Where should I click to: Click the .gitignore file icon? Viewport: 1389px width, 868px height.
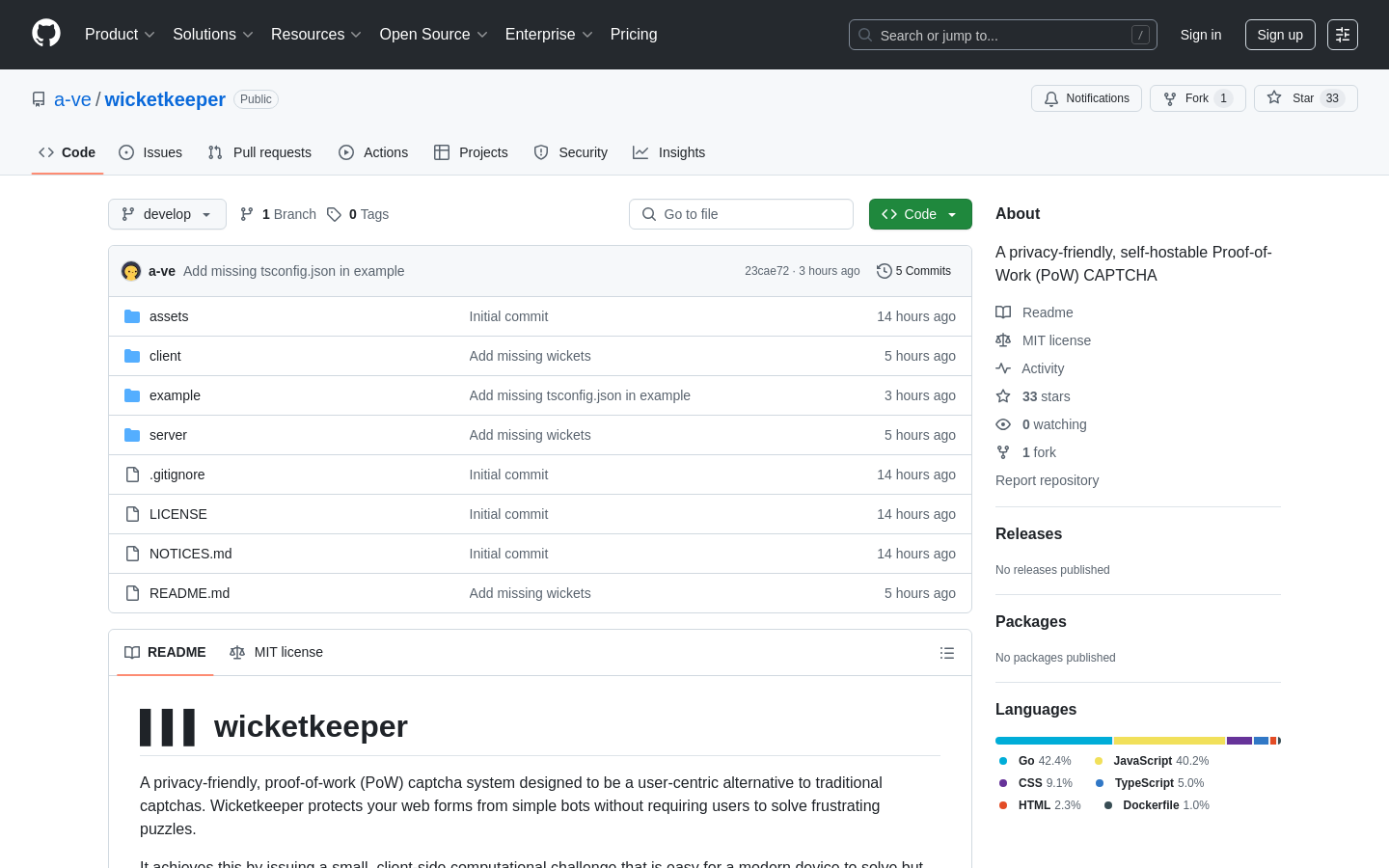coord(132,475)
